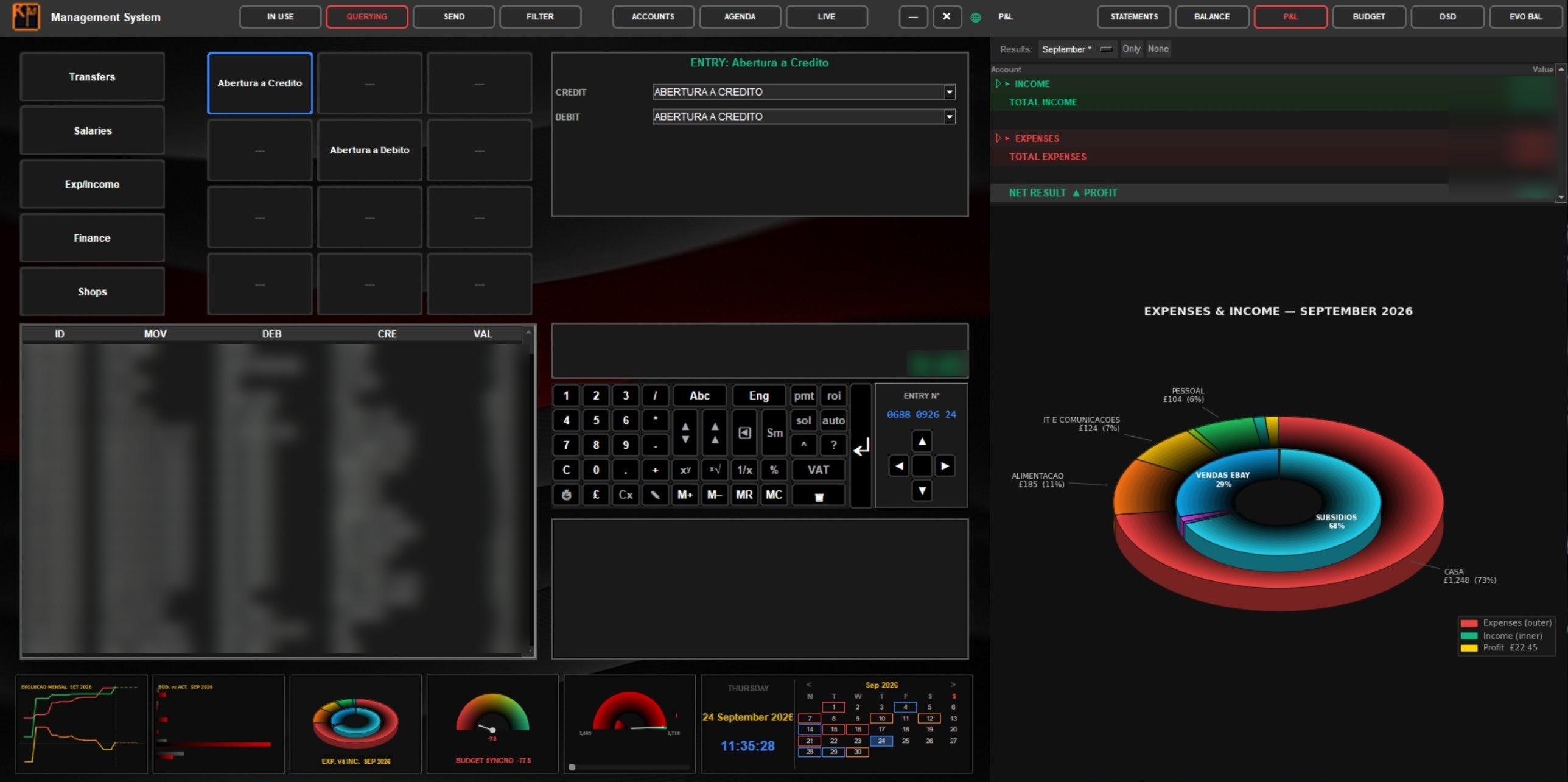
Task: Click the pencil edit key on keypad
Action: click(655, 495)
